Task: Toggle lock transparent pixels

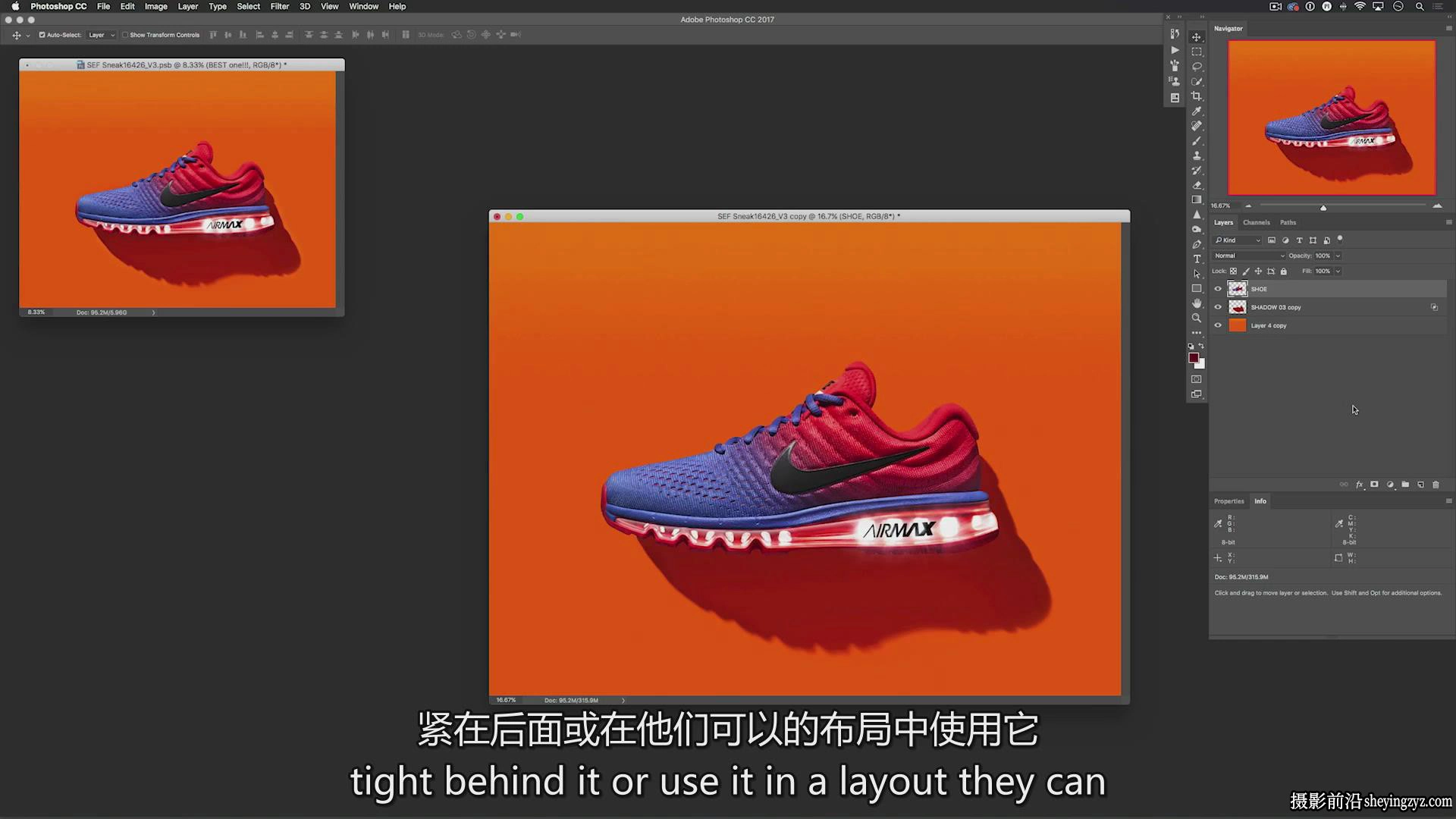Action: click(1233, 271)
